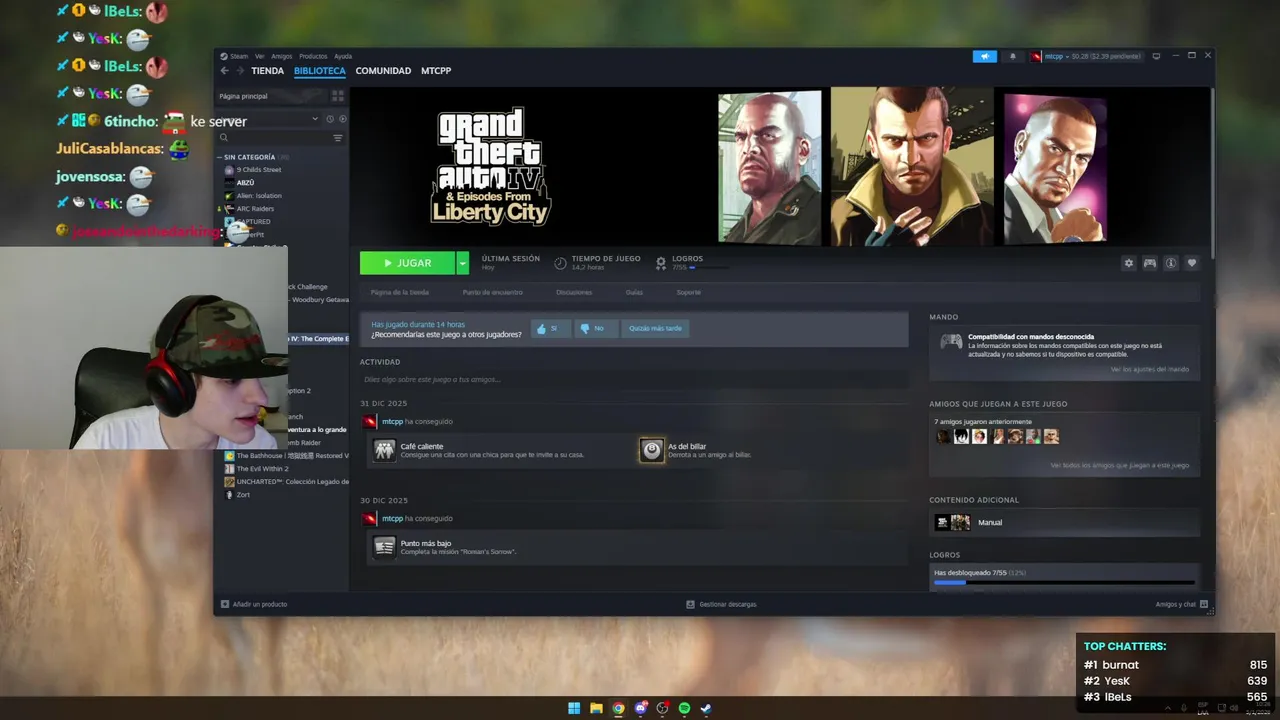Open Discord from the taskbar
Screen dimensions: 1280x720
[640, 708]
